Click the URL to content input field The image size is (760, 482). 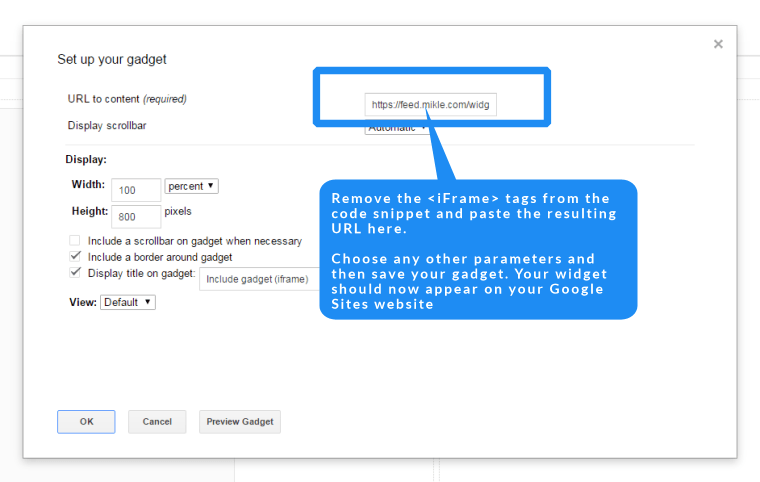430,104
